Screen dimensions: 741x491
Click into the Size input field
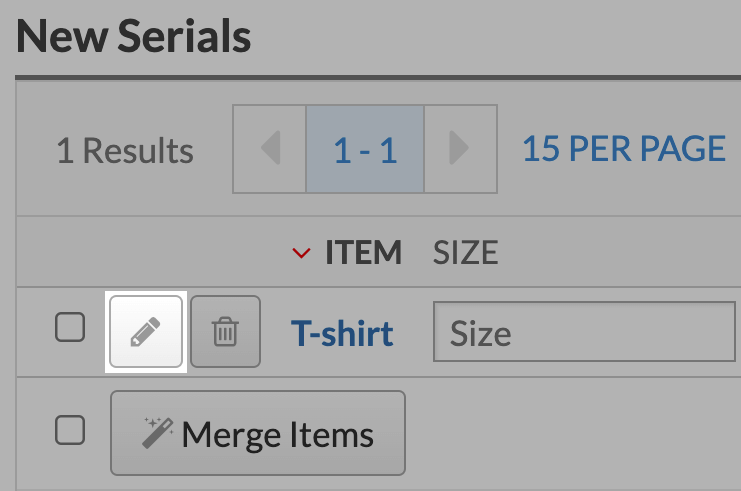pyautogui.click(x=585, y=332)
